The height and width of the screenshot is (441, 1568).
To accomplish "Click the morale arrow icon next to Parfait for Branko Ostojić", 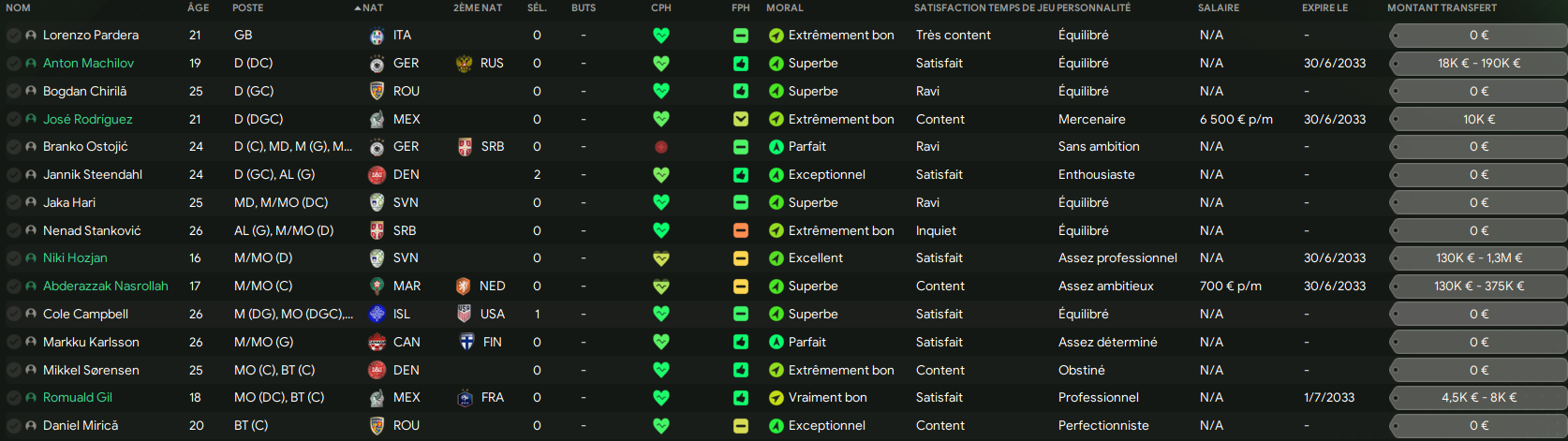I will click(x=776, y=147).
